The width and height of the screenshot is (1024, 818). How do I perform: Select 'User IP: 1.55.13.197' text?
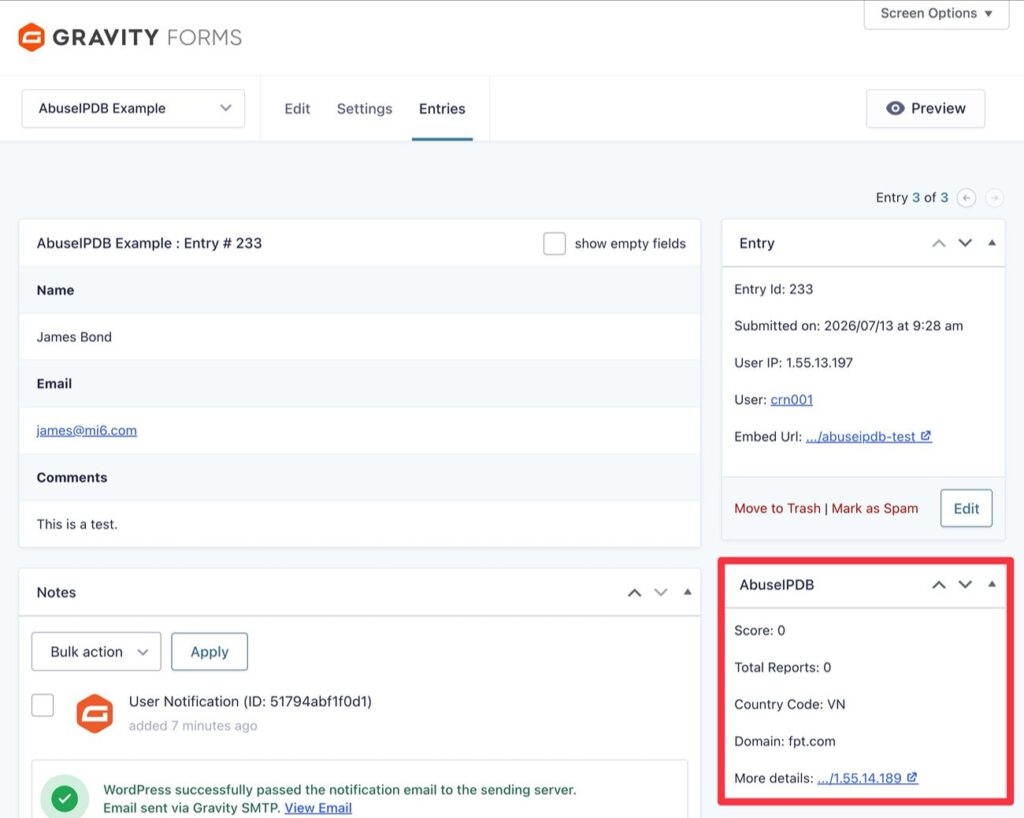point(793,363)
